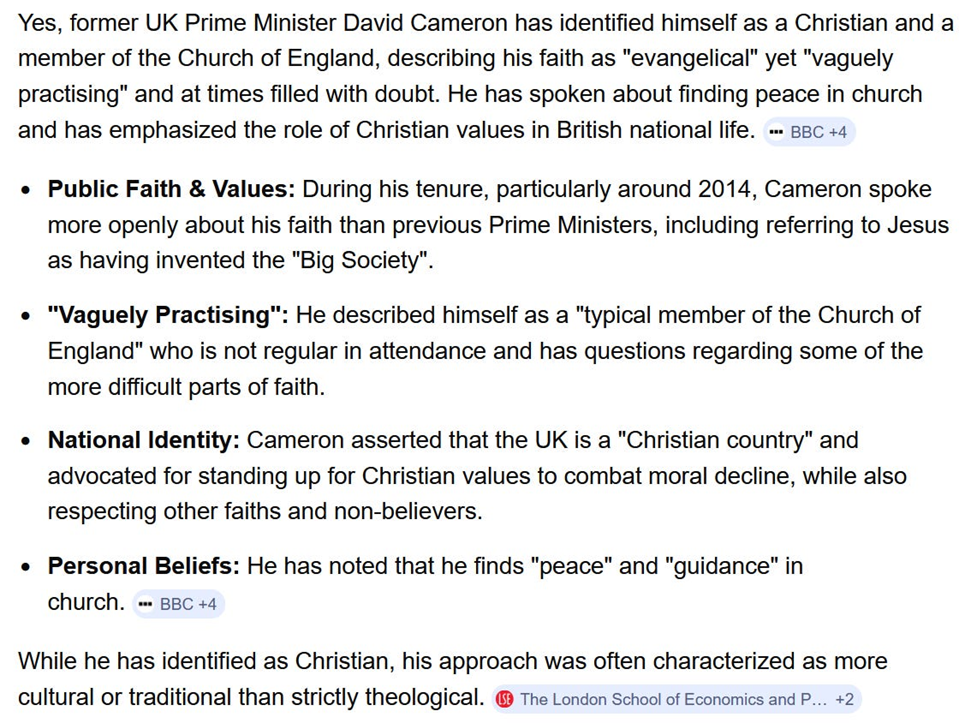Open the BBC source label ending the opening paragraph
The image size is (971, 723).
(x=807, y=132)
